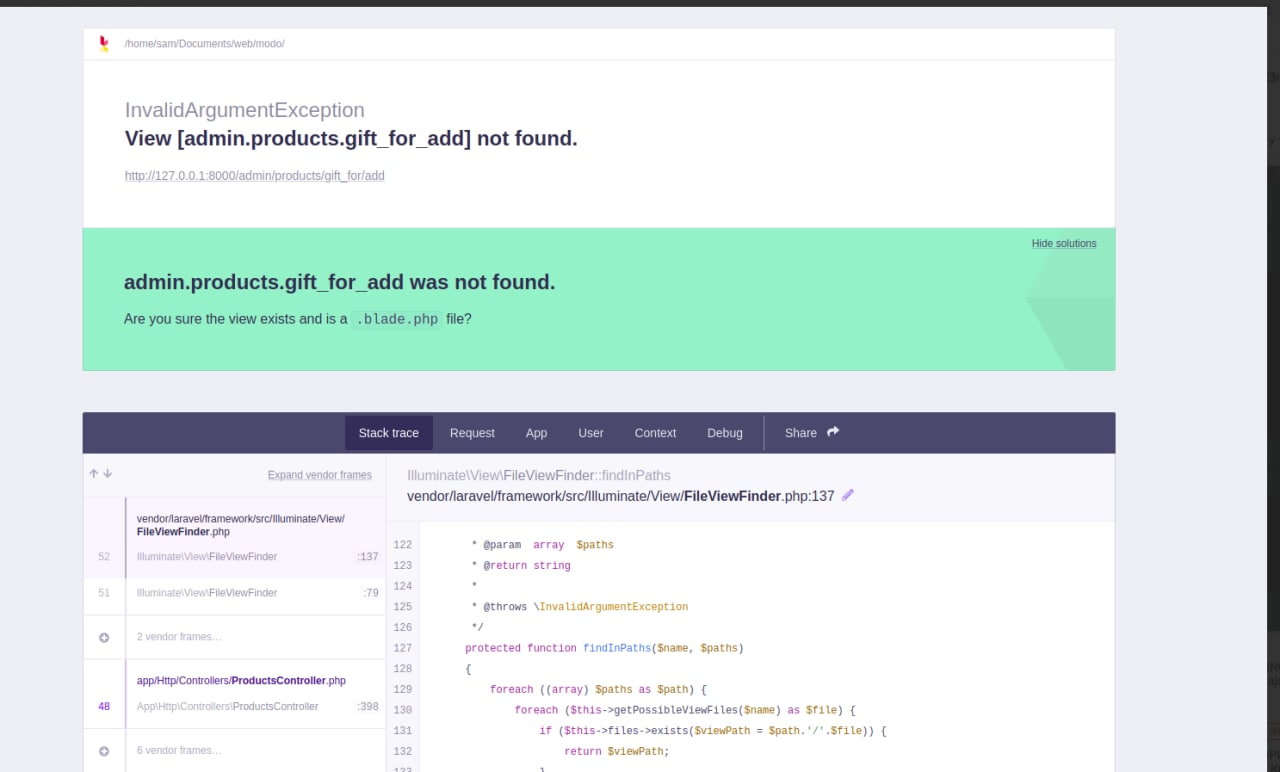
Task: Open the User tab
Action: click(591, 433)
